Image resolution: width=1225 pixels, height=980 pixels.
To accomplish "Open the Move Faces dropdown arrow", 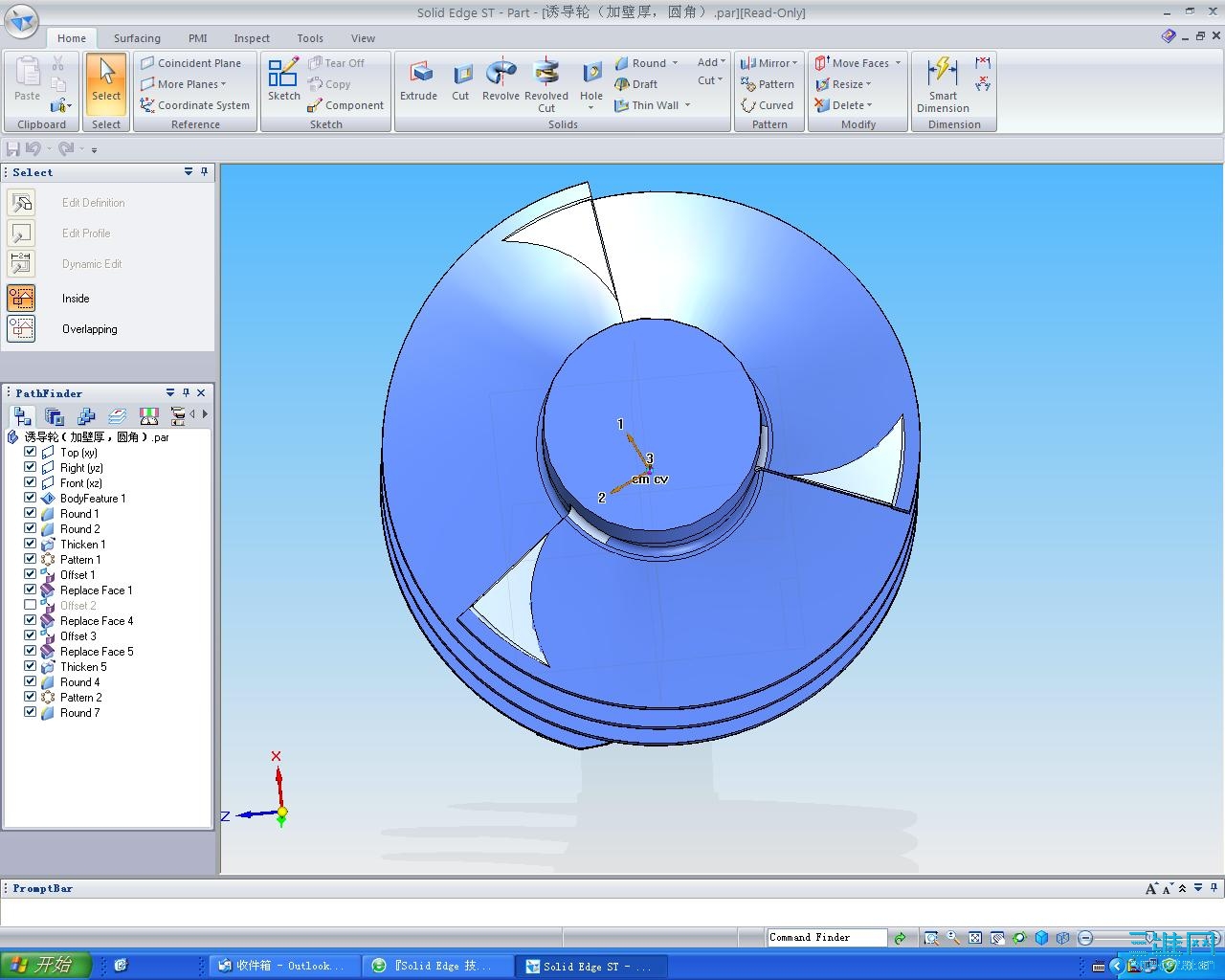I will (x=898, y=63).
